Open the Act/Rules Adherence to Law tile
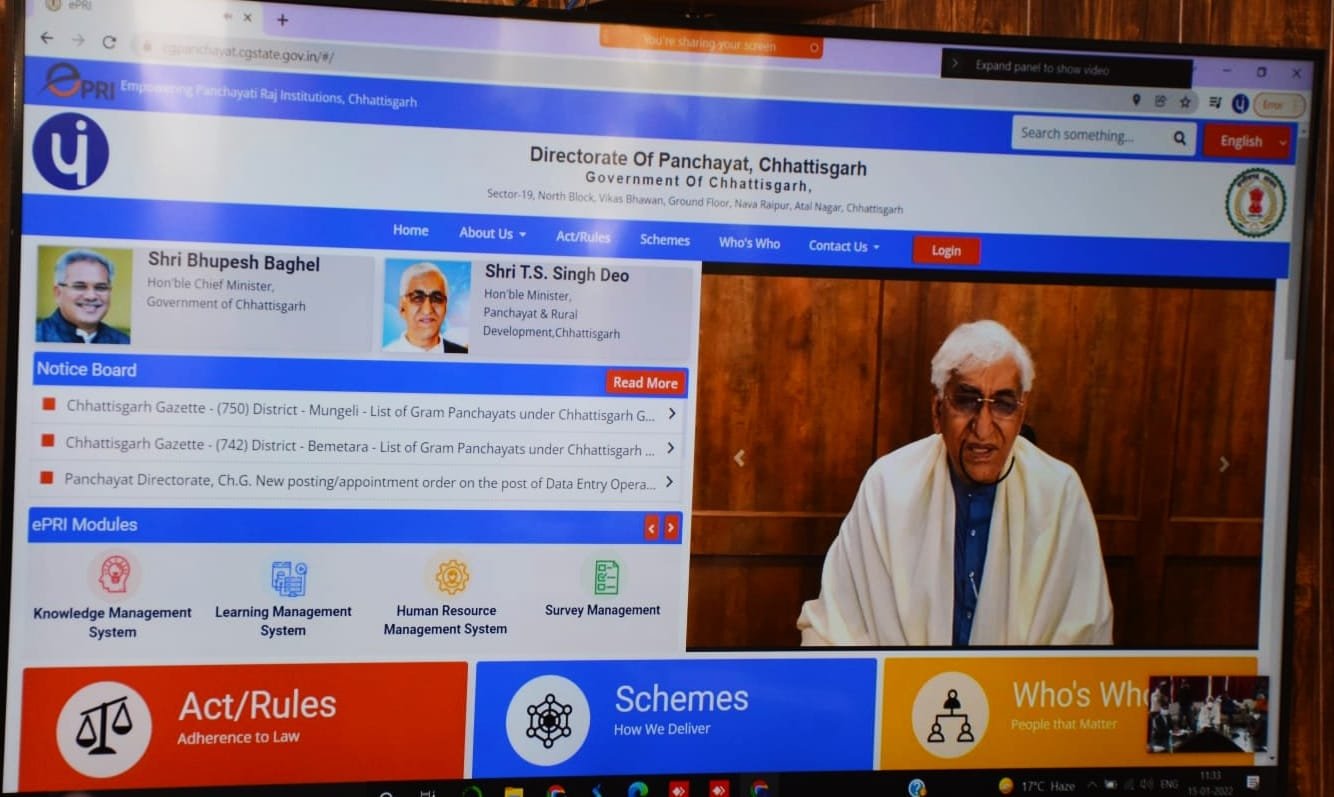This screenshot has height=797, width=1334. point(243,724)
